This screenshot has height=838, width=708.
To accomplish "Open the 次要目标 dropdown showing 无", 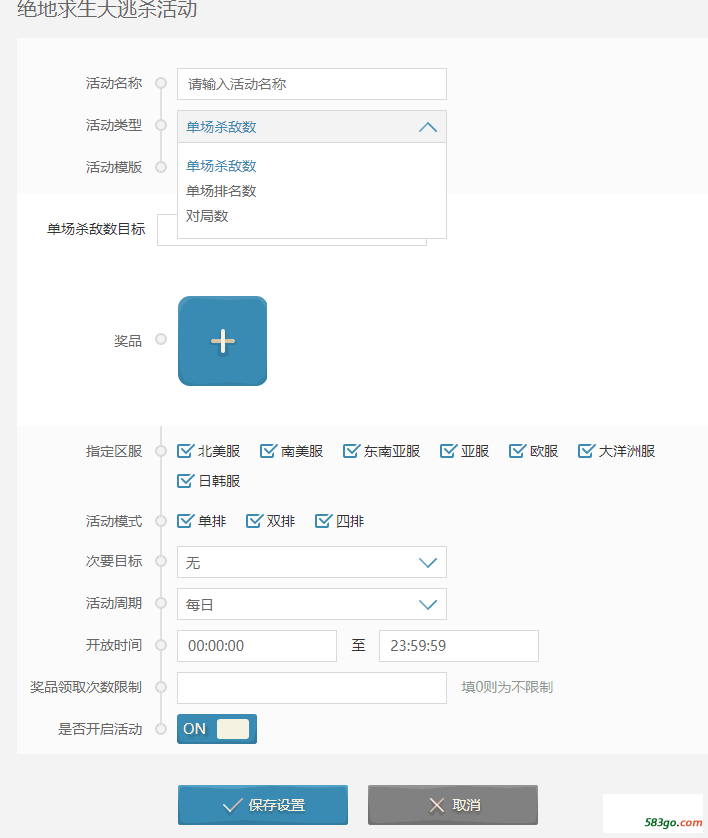I will (x=312, y=562).
